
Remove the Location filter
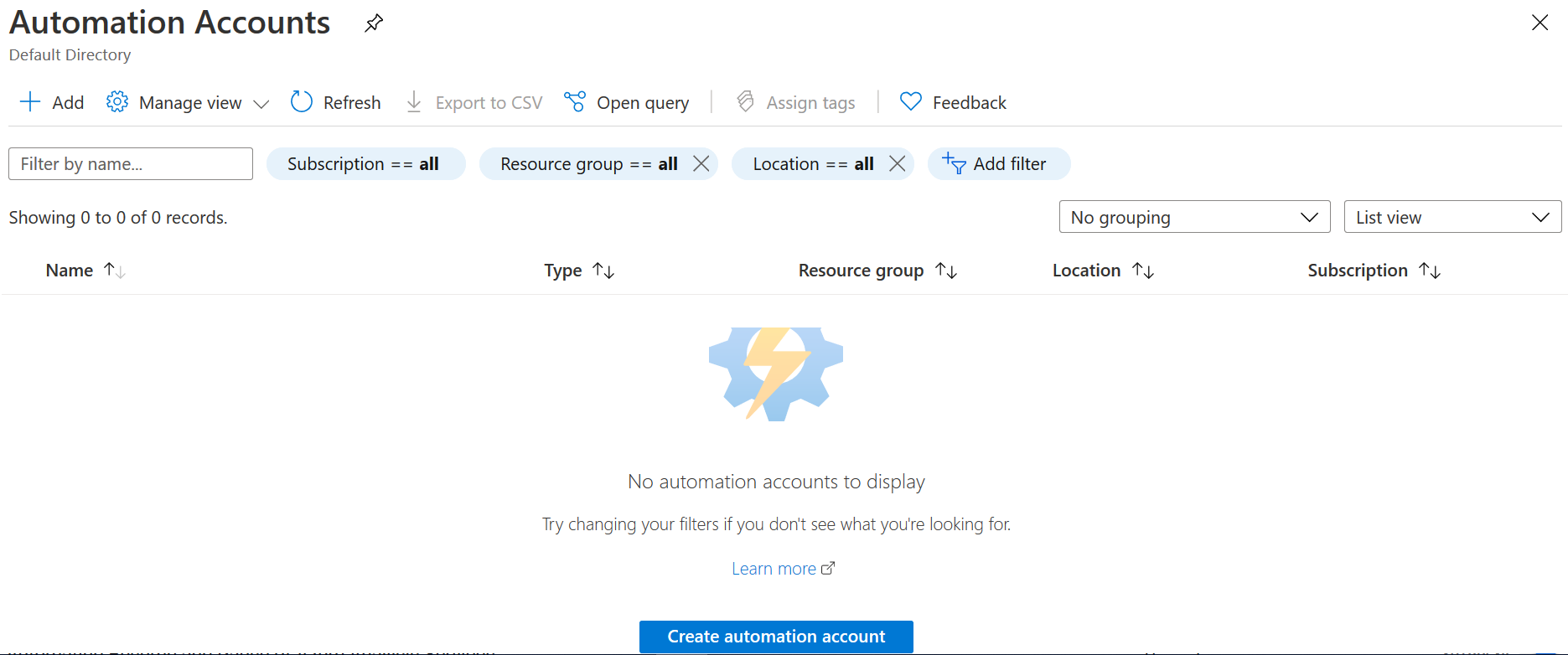click(898, 163)
